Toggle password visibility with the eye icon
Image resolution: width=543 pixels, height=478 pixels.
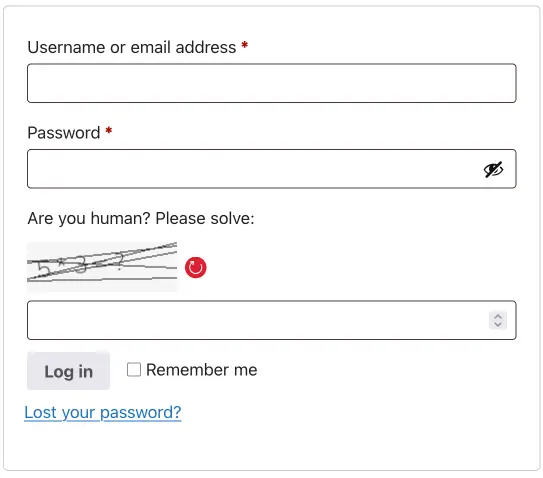(x=493, y=169)
